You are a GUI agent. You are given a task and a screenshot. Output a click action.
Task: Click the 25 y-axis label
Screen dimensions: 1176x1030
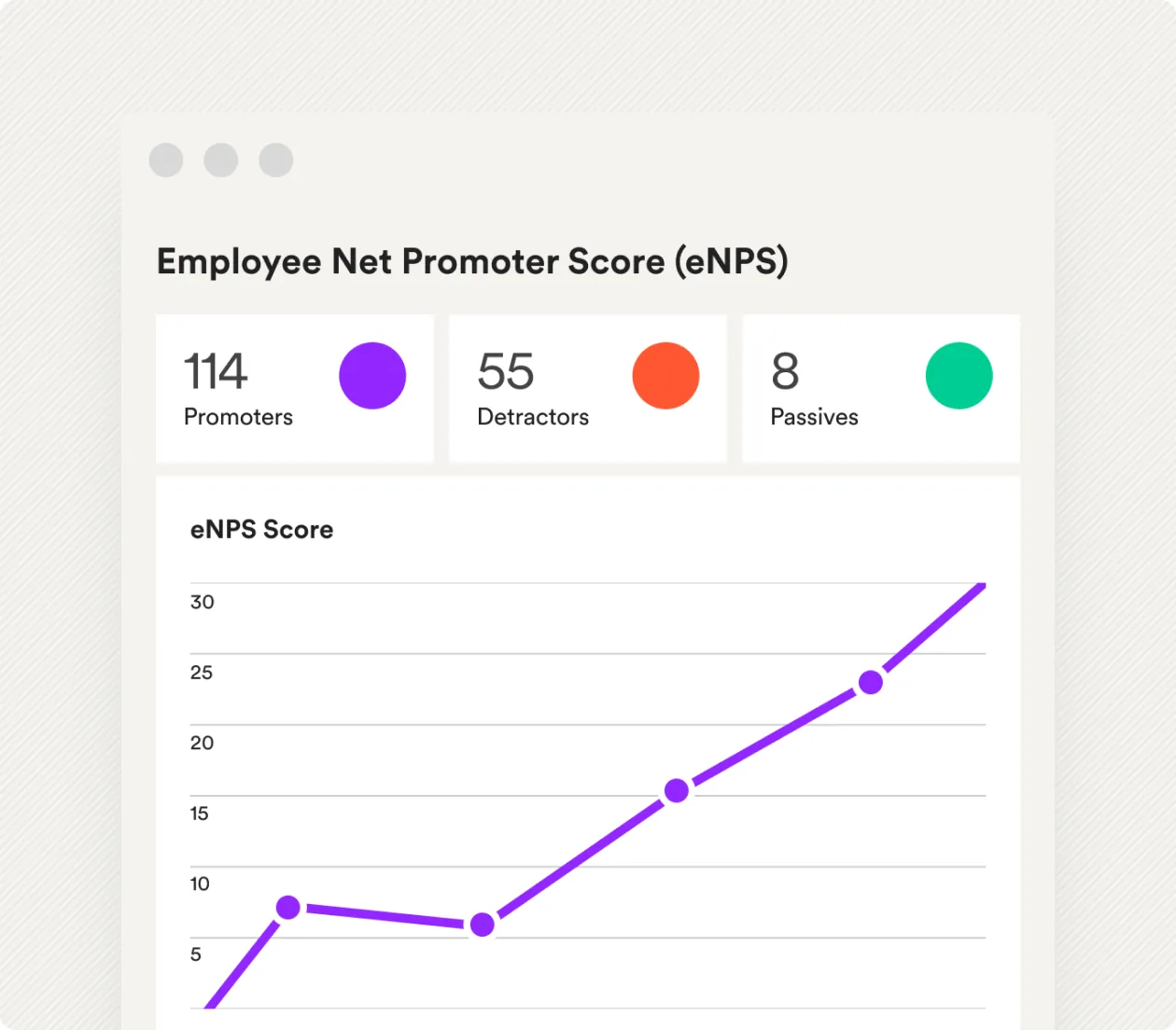(x=202, y=673)
